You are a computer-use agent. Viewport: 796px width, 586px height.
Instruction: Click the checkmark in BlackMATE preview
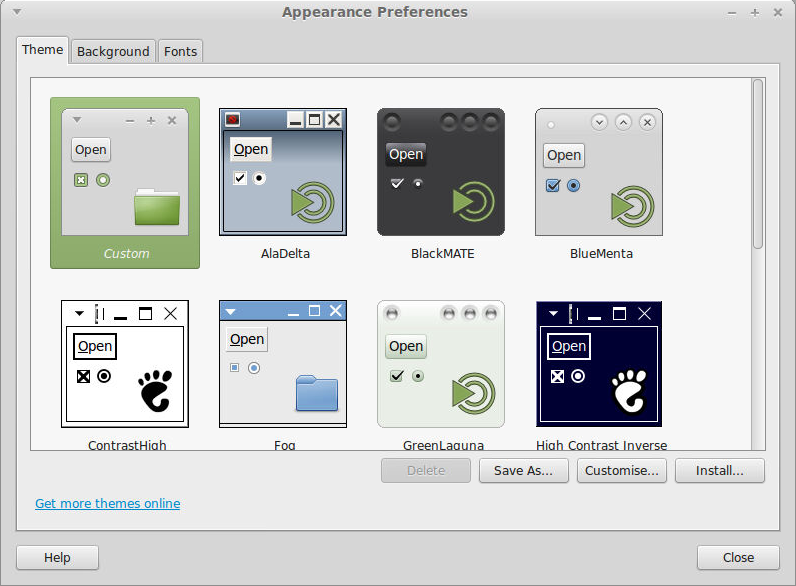point(397,183)
